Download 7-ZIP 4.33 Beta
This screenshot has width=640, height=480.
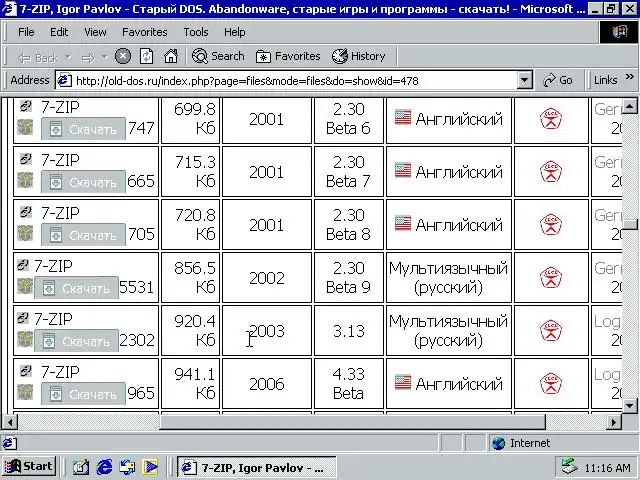pos(83,394)
